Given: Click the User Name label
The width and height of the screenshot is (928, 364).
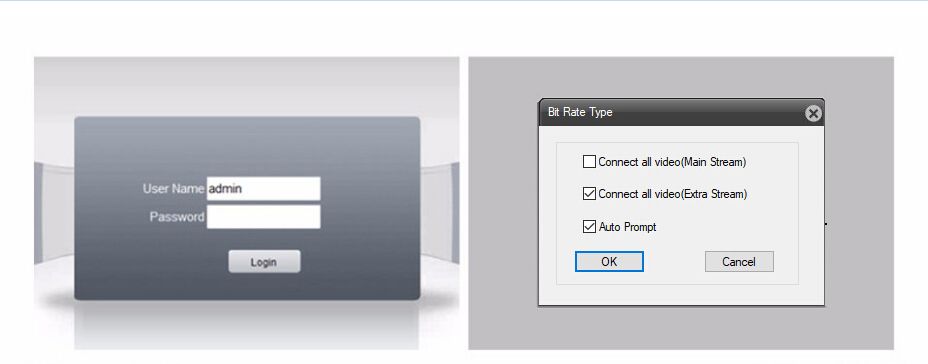Looking at the screenshot, I should (174, 189).
